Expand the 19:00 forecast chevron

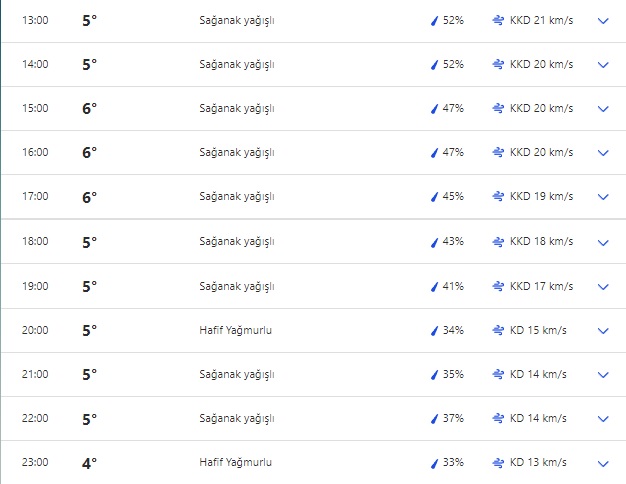coord(603,286)
